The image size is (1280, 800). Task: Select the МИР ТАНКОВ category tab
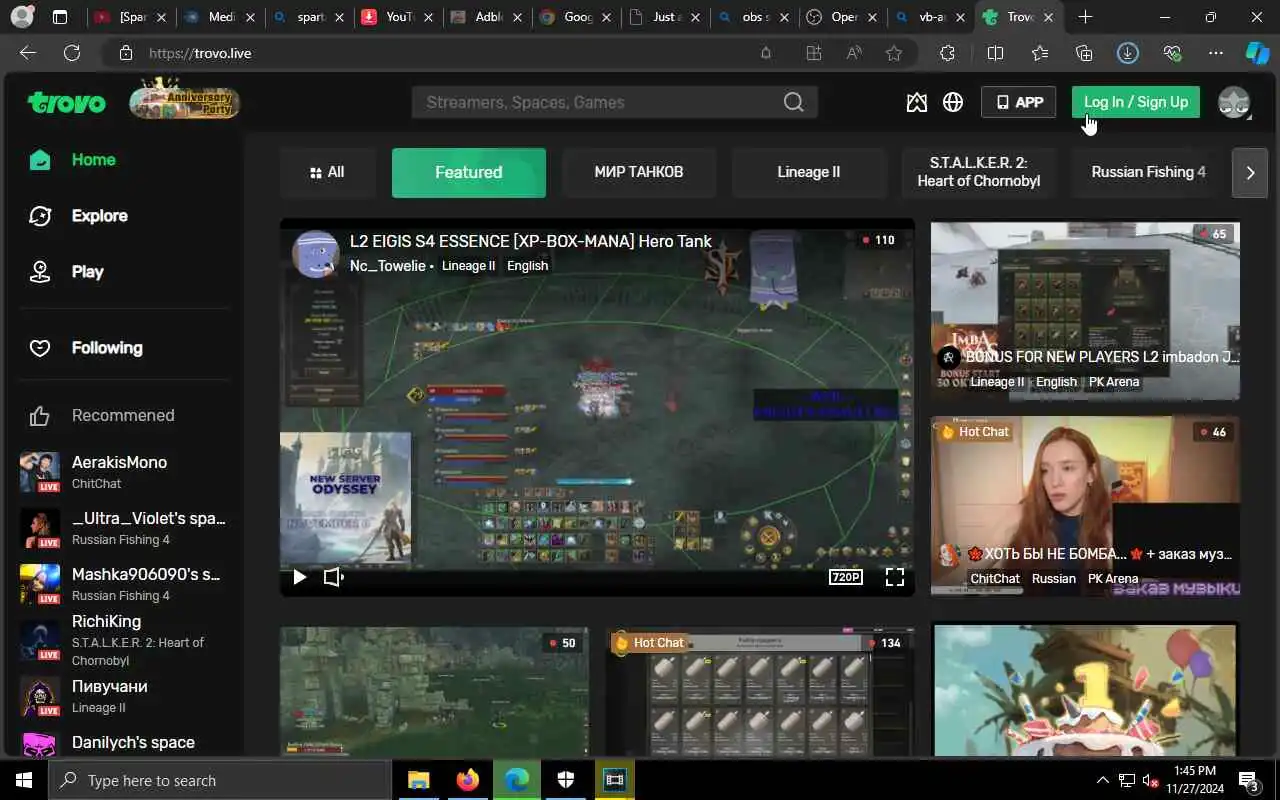pos(639,172)
